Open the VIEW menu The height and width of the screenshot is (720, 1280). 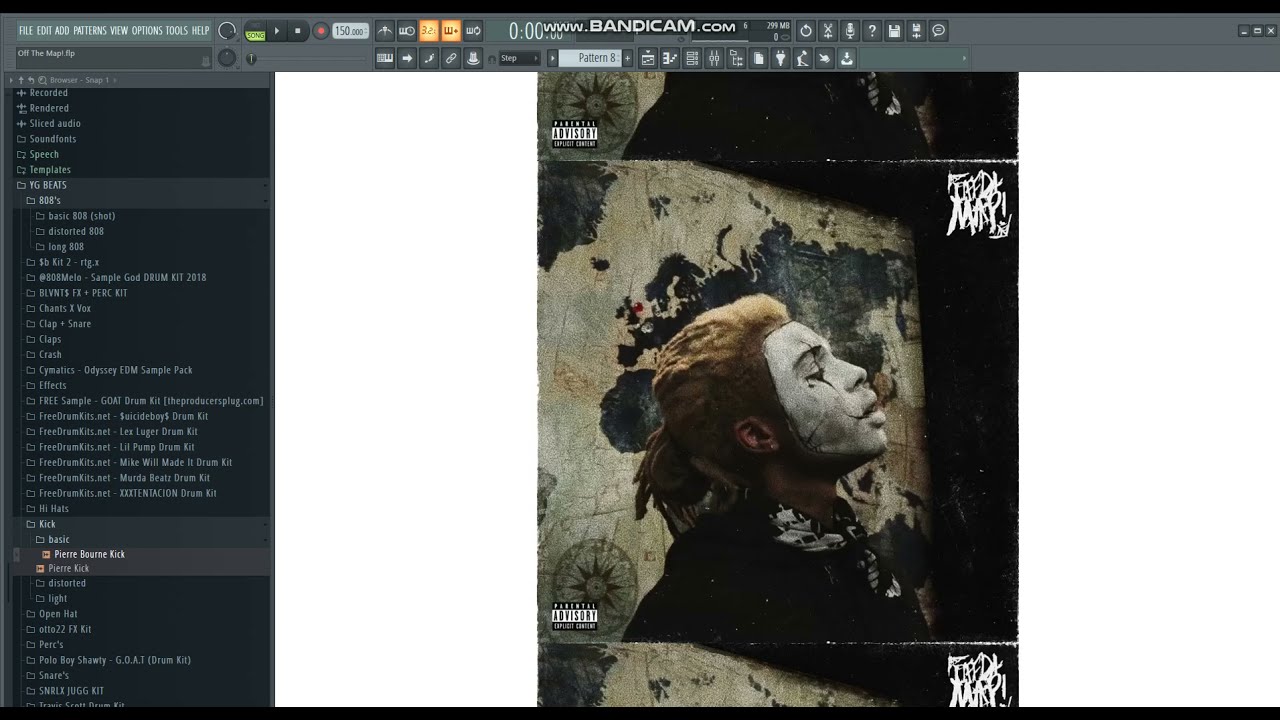(119, 31)
